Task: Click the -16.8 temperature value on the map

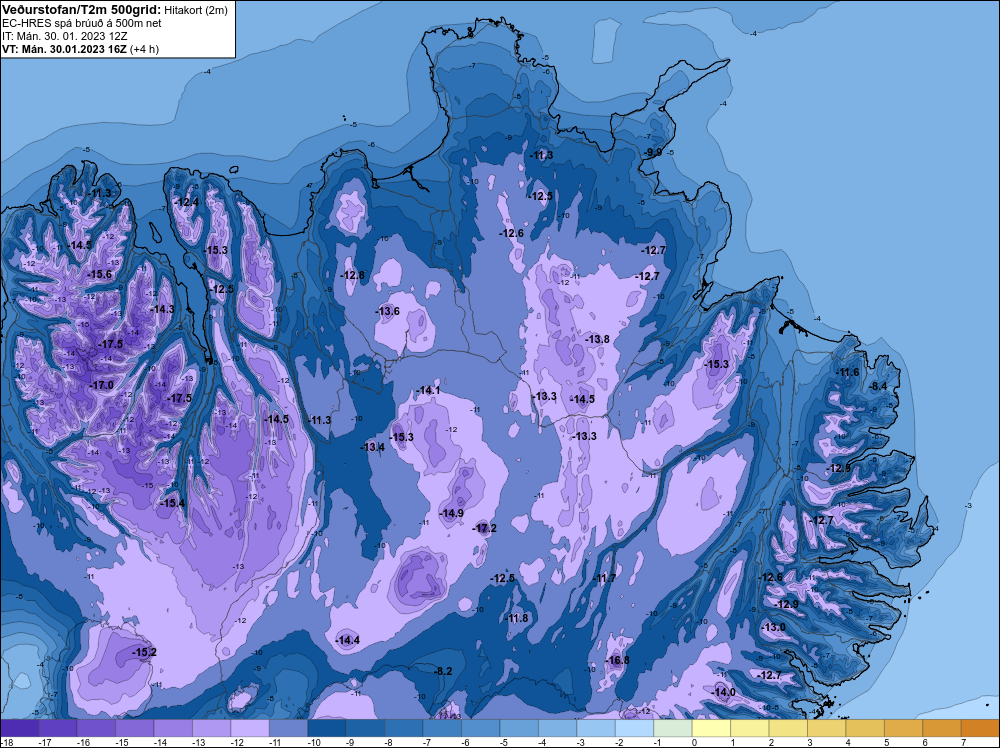Action: pyautogui.click(x=617, y=660)
